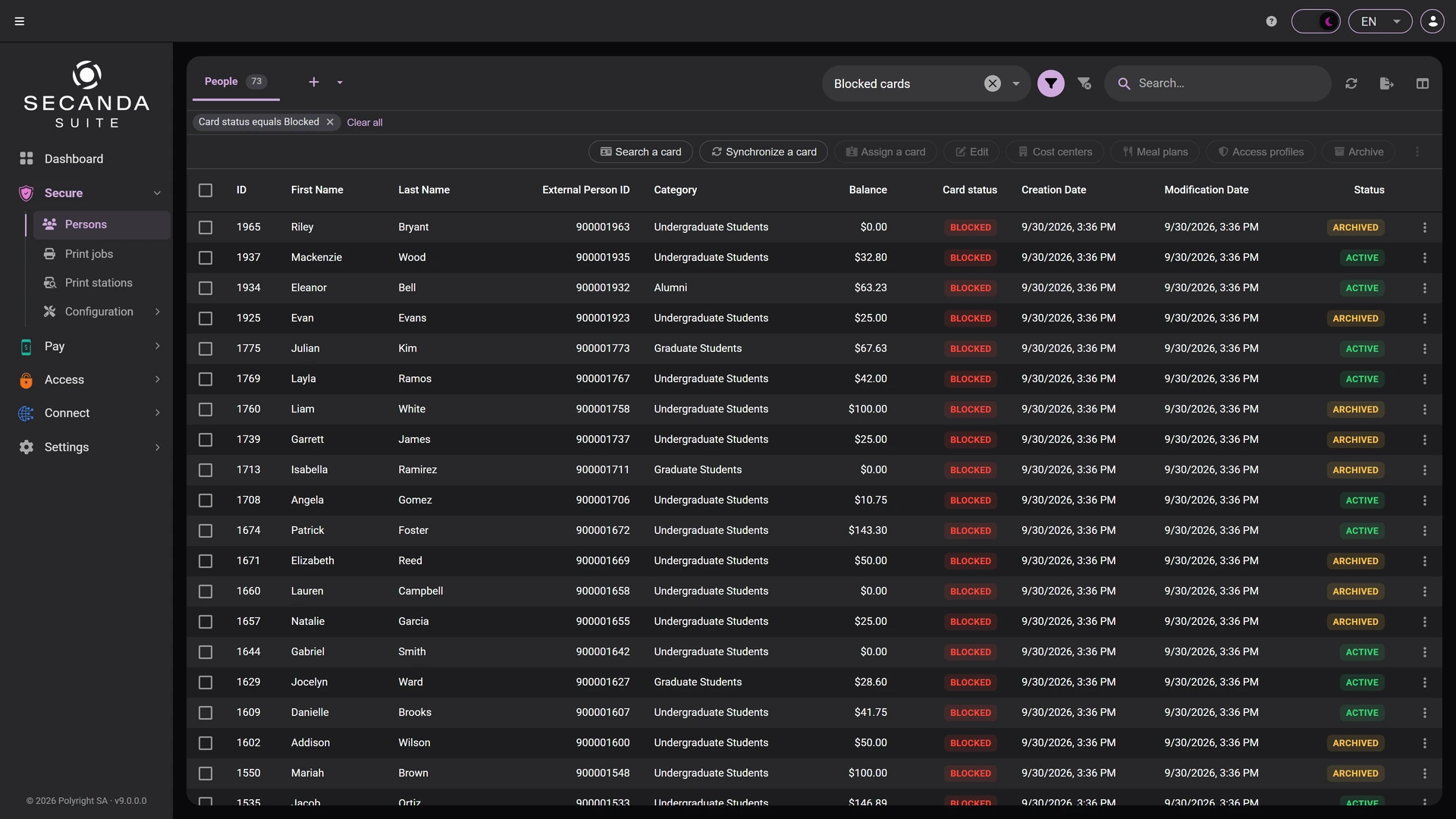Click the Search a card button
Screen dimensions: 1456x819
point(641,152)
